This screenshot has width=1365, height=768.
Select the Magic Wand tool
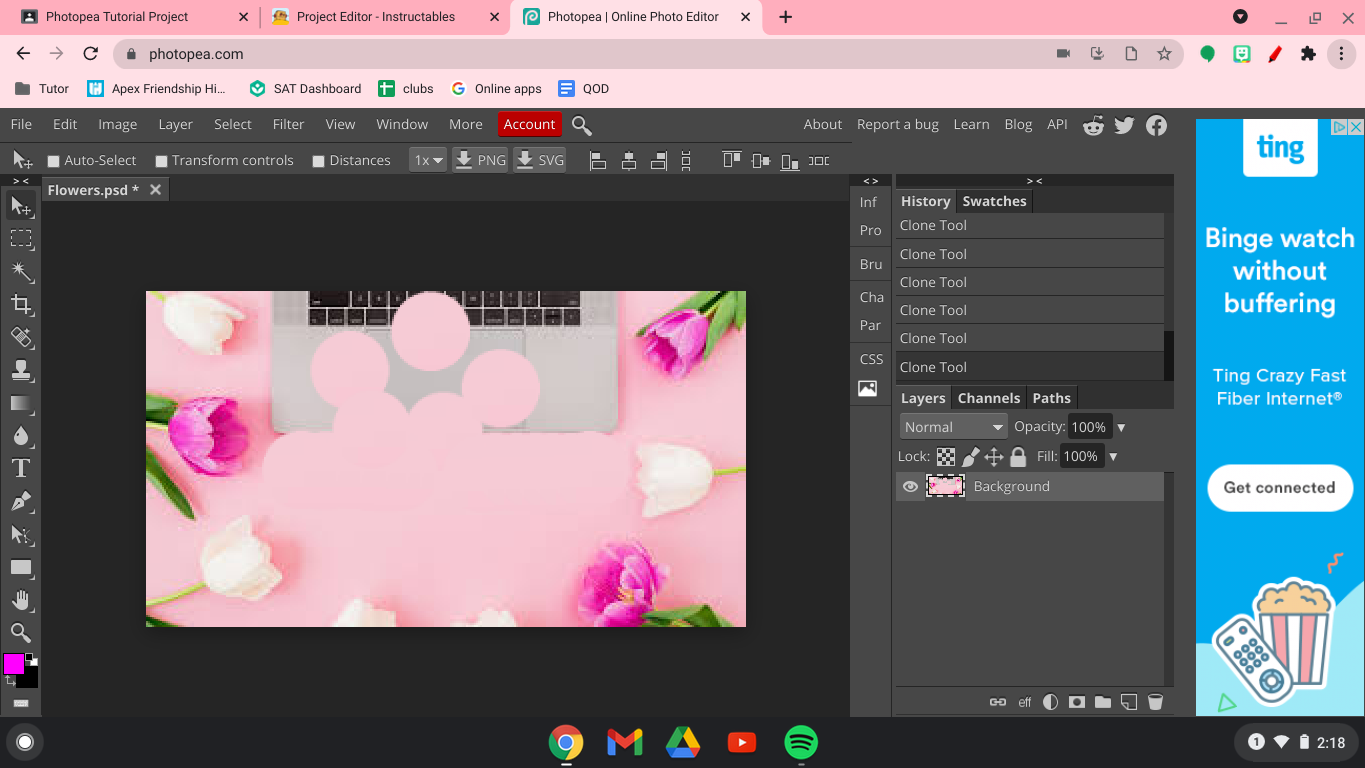(x=21, y=272)
